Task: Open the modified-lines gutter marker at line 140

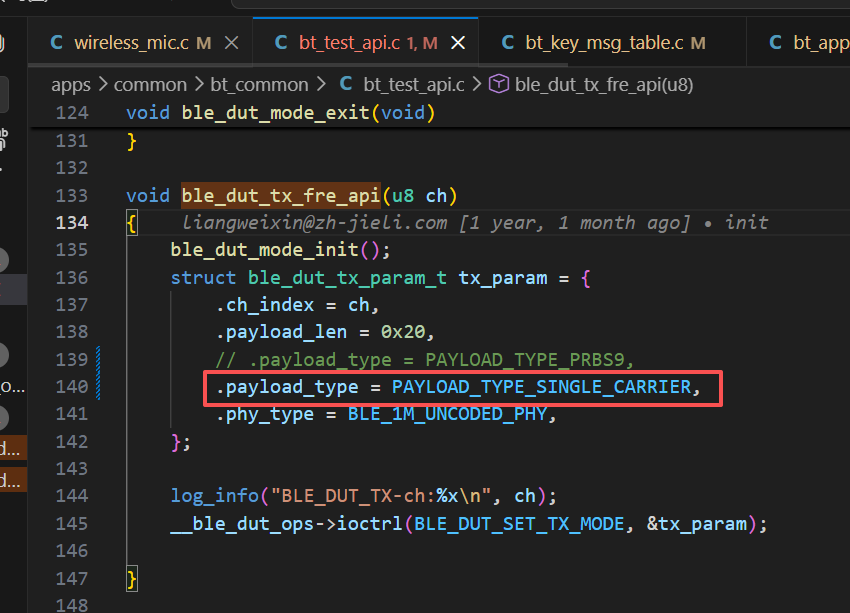Action: coord(98,387)
